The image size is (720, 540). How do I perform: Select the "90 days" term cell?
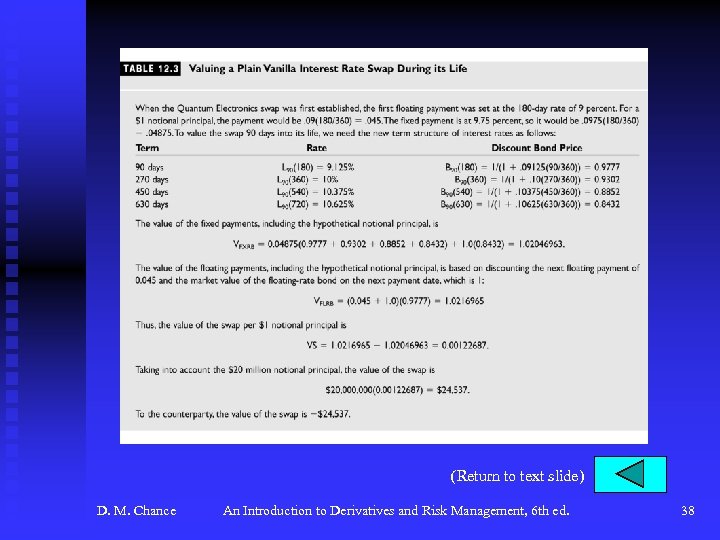149,167
